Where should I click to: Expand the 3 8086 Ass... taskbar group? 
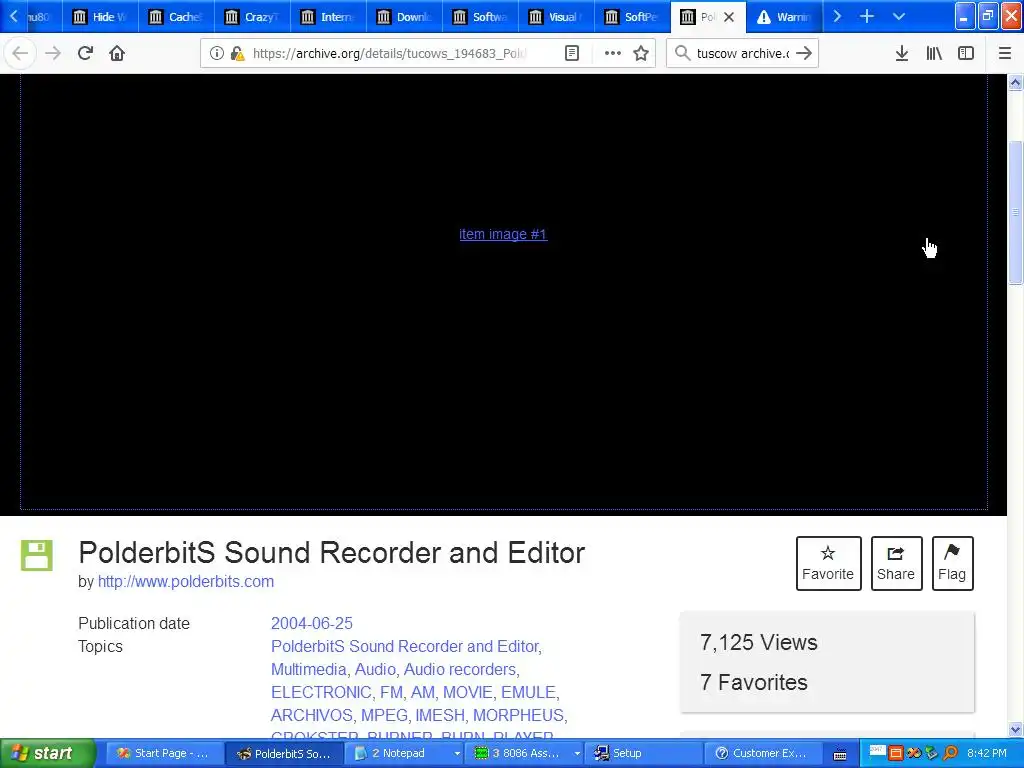(577, 754)
